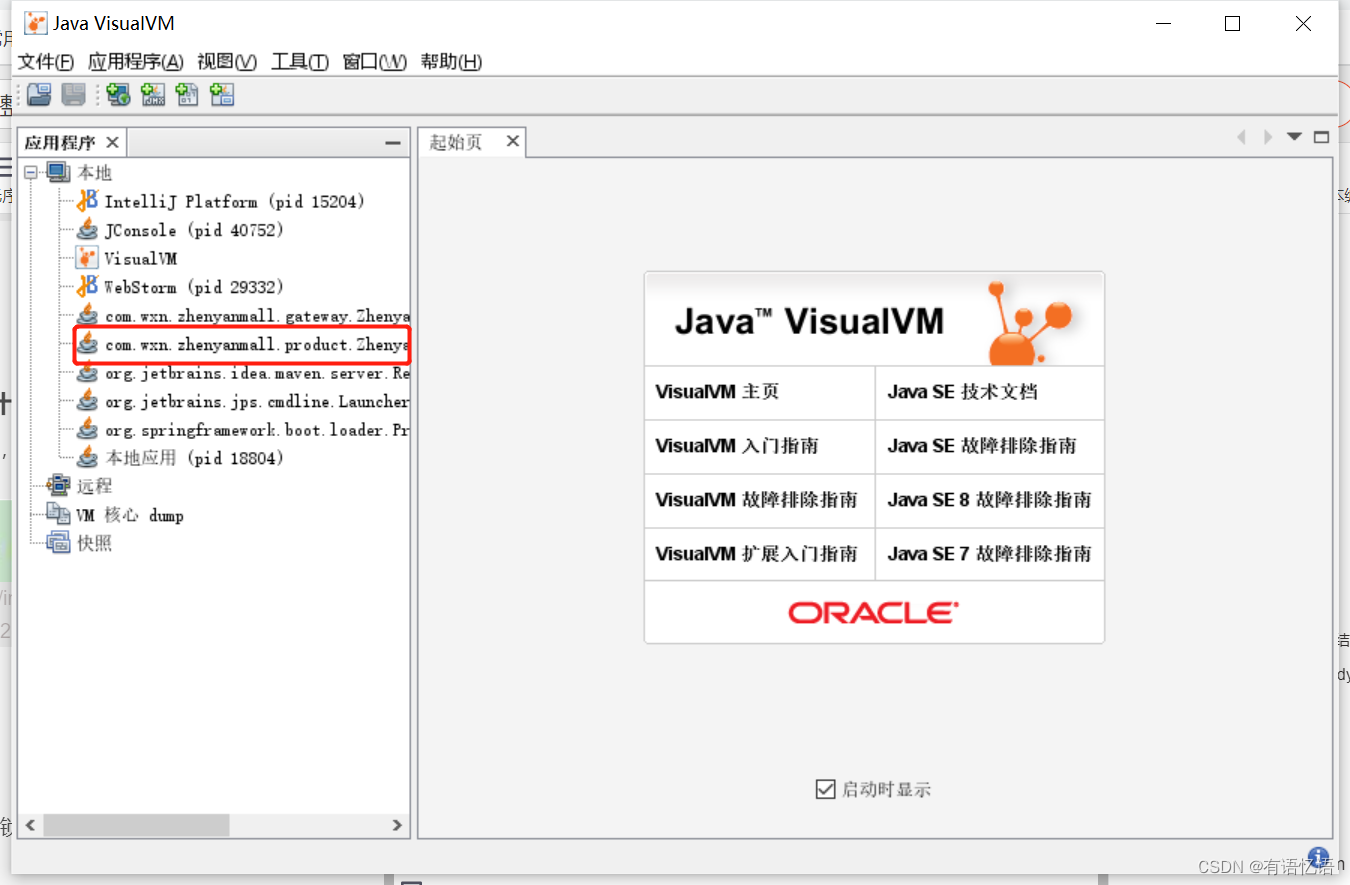Open the document list dropdown arrow beside tabs
The image size is (1350, 885).
(1294, 137)
